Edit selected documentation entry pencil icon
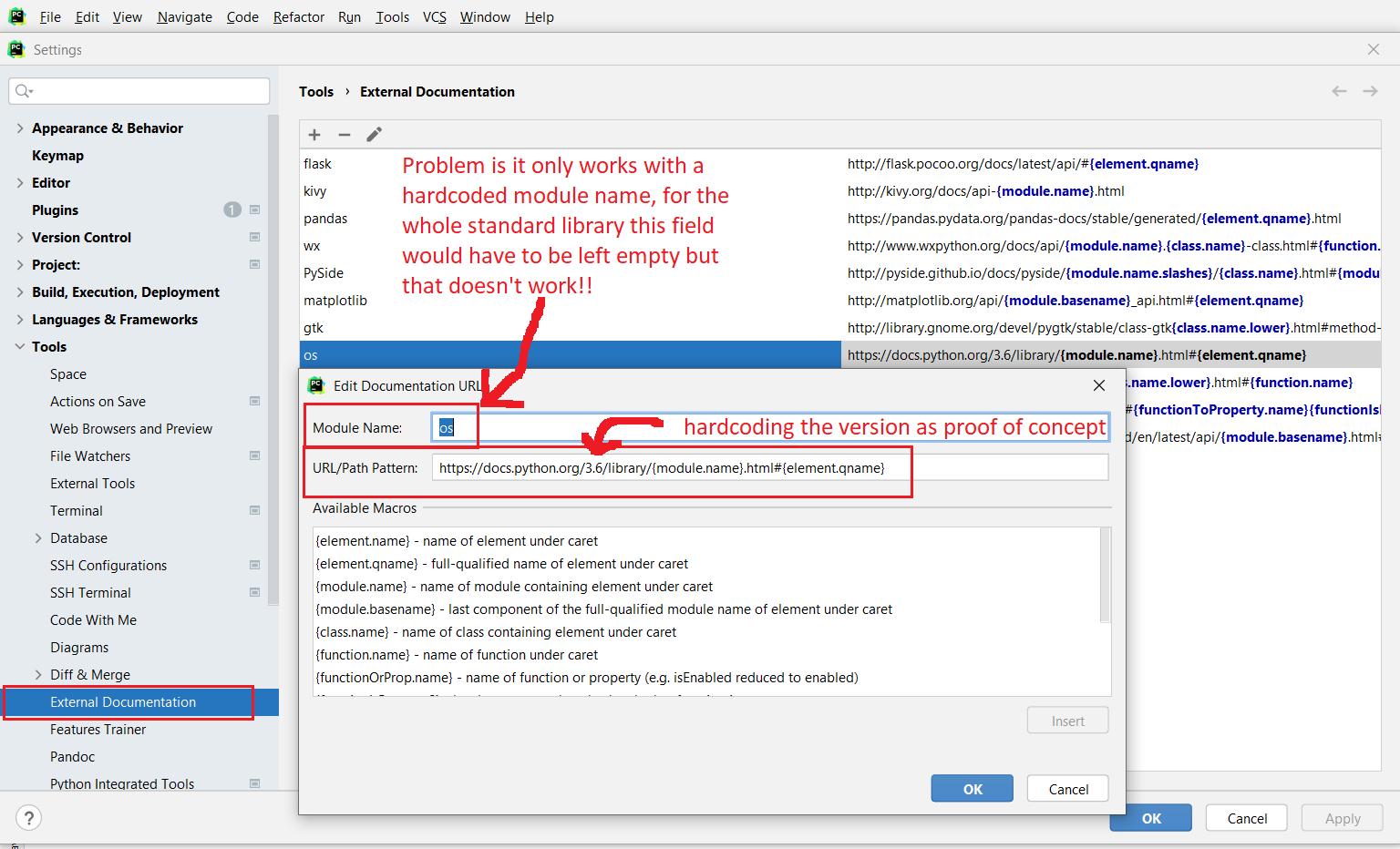1400x849 pixels. pos(374,135)
